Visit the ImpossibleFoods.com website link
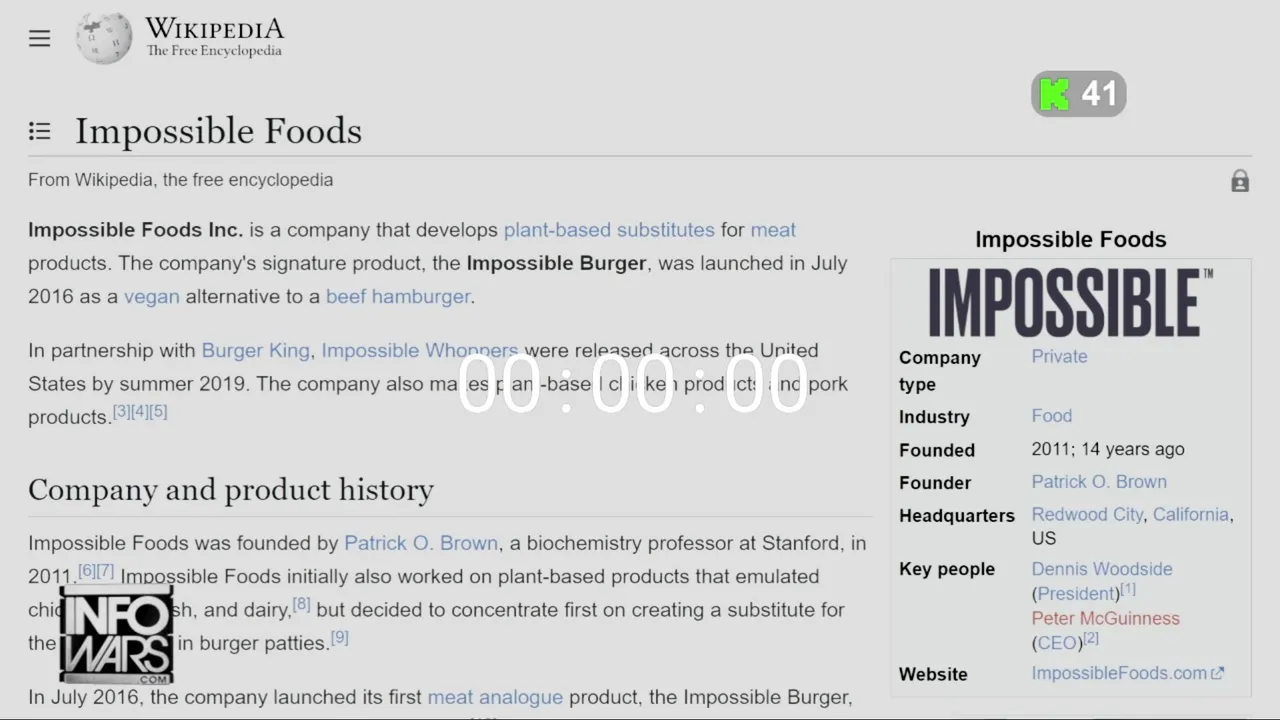Viewport: 1280px width, 720px height. coord(1119,674)
